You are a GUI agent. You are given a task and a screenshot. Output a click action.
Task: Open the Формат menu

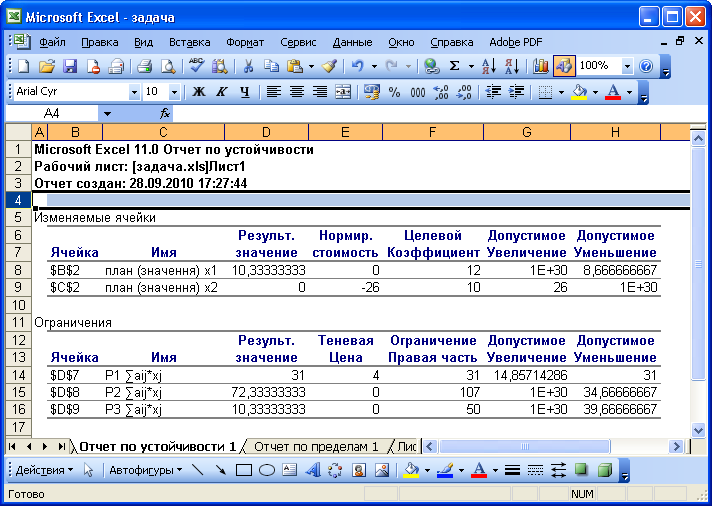(x=245, y=42)
